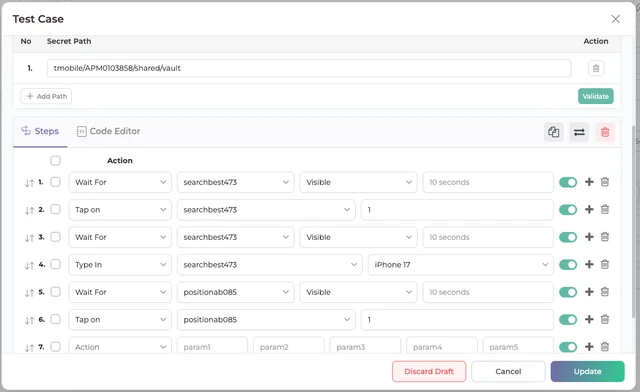This screenshot has width=640, height=392.
Task: Select step 1 checkbox
Action: [x=56, y=182]
